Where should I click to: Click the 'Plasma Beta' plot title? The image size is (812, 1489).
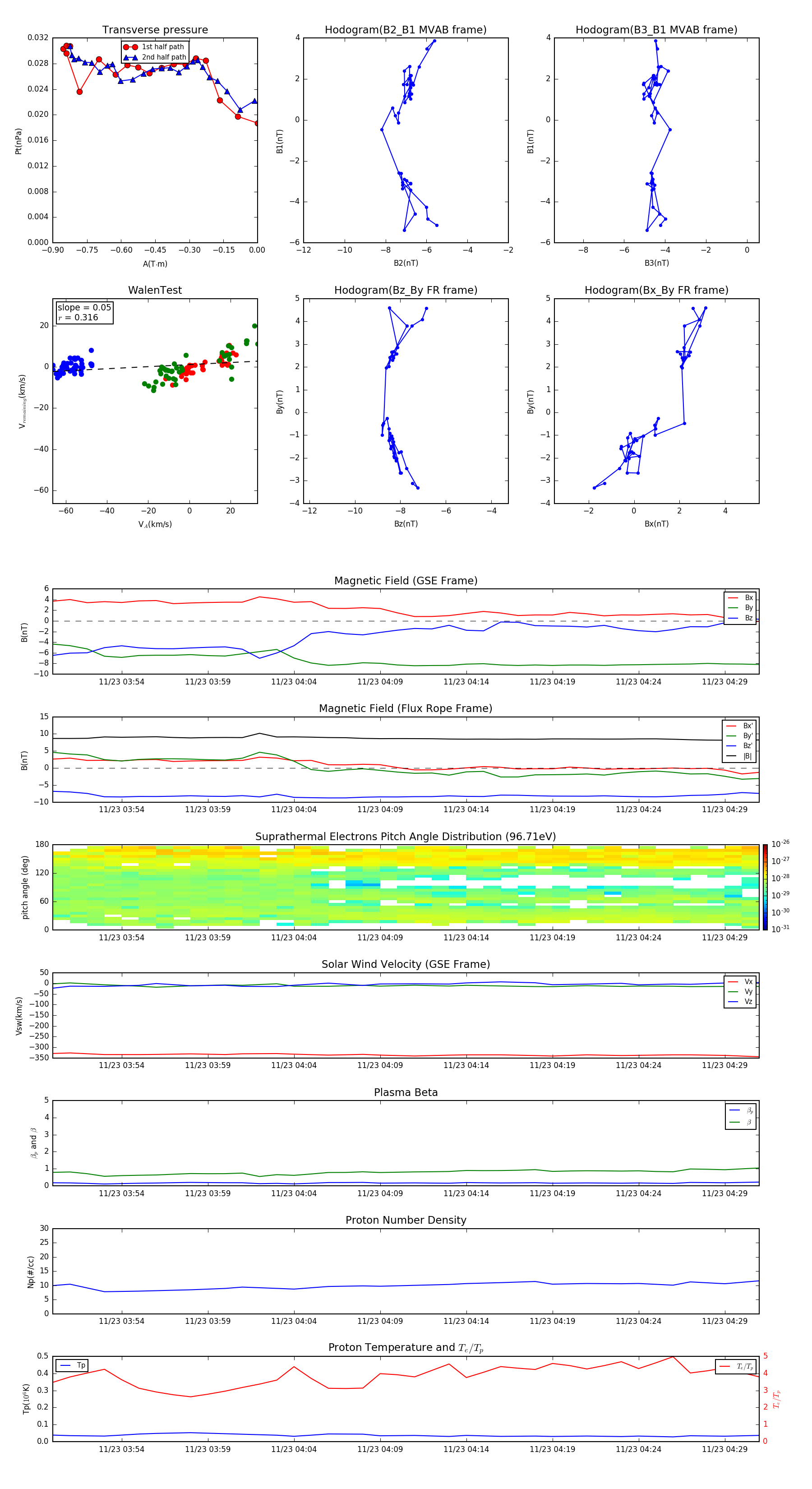coord(406,1093)
